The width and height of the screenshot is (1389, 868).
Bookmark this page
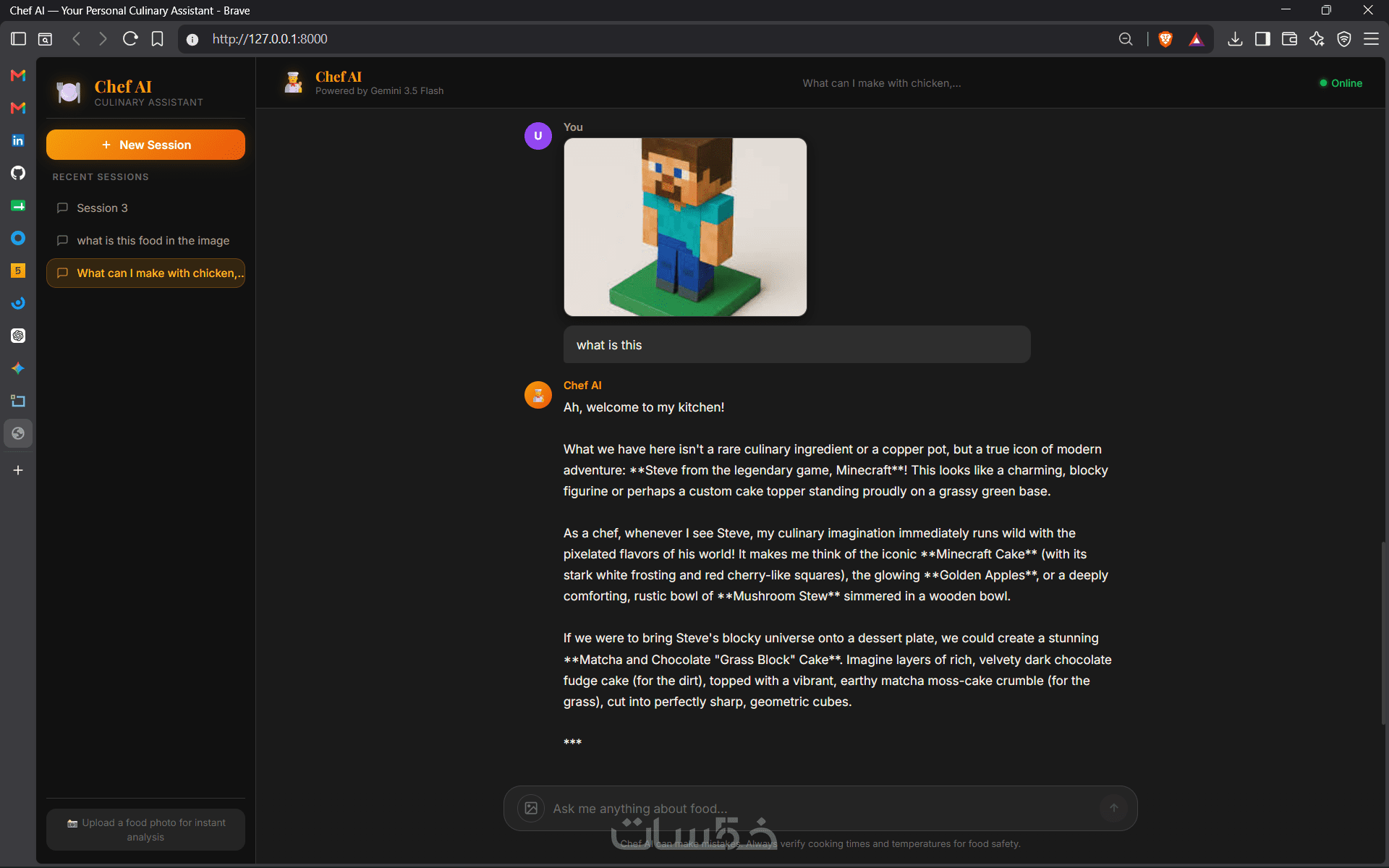coord(157,39)
